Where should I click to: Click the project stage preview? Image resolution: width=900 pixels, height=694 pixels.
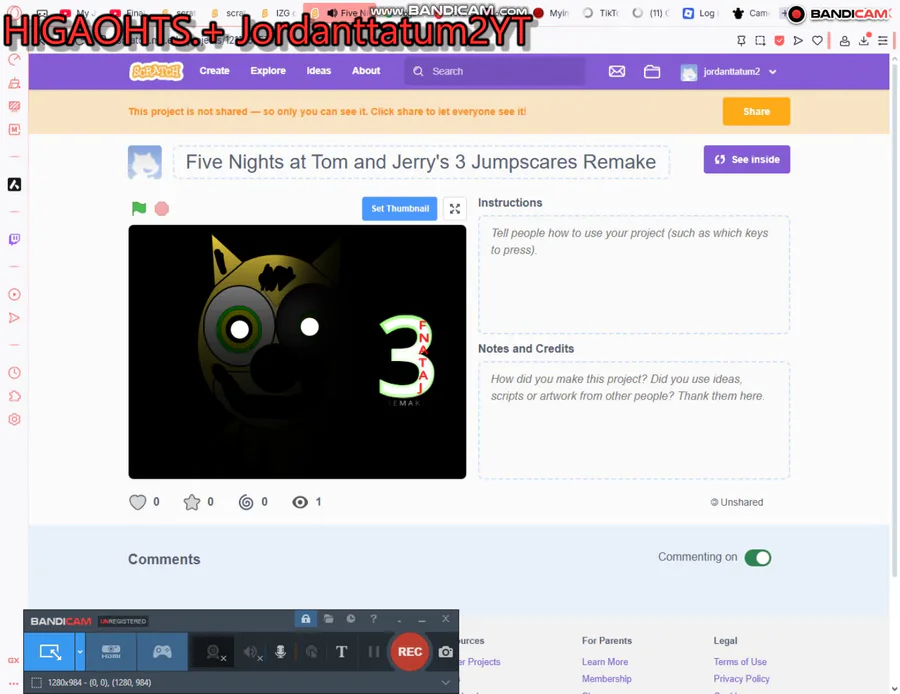click(x=297, y=352)
